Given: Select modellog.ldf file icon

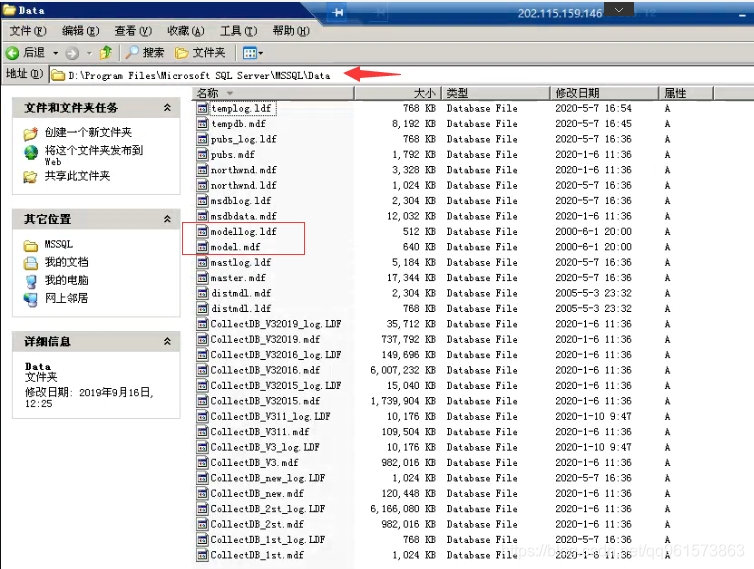Looking at the screenshot, I should pyautogui.click(x=202, y=231).
